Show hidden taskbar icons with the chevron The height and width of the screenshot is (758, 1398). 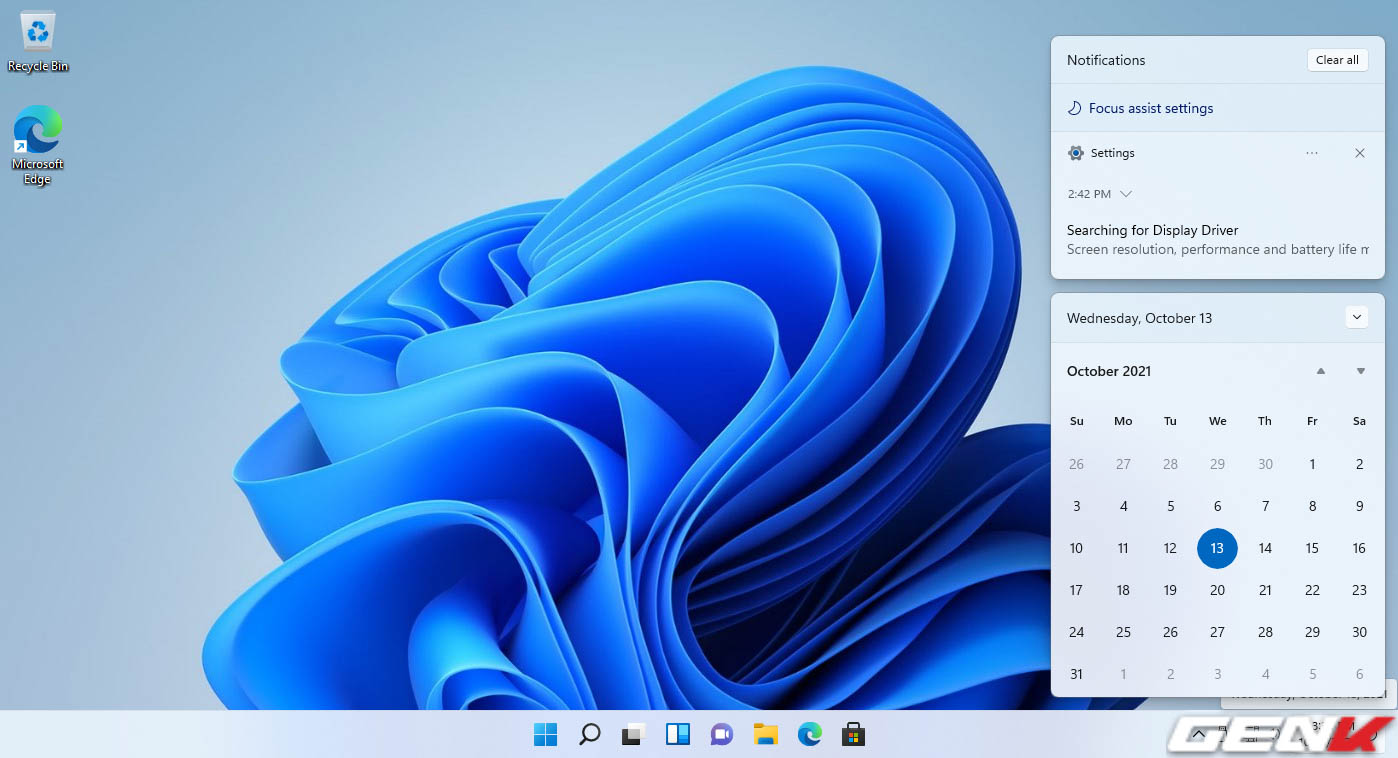tap(1197, 733)
